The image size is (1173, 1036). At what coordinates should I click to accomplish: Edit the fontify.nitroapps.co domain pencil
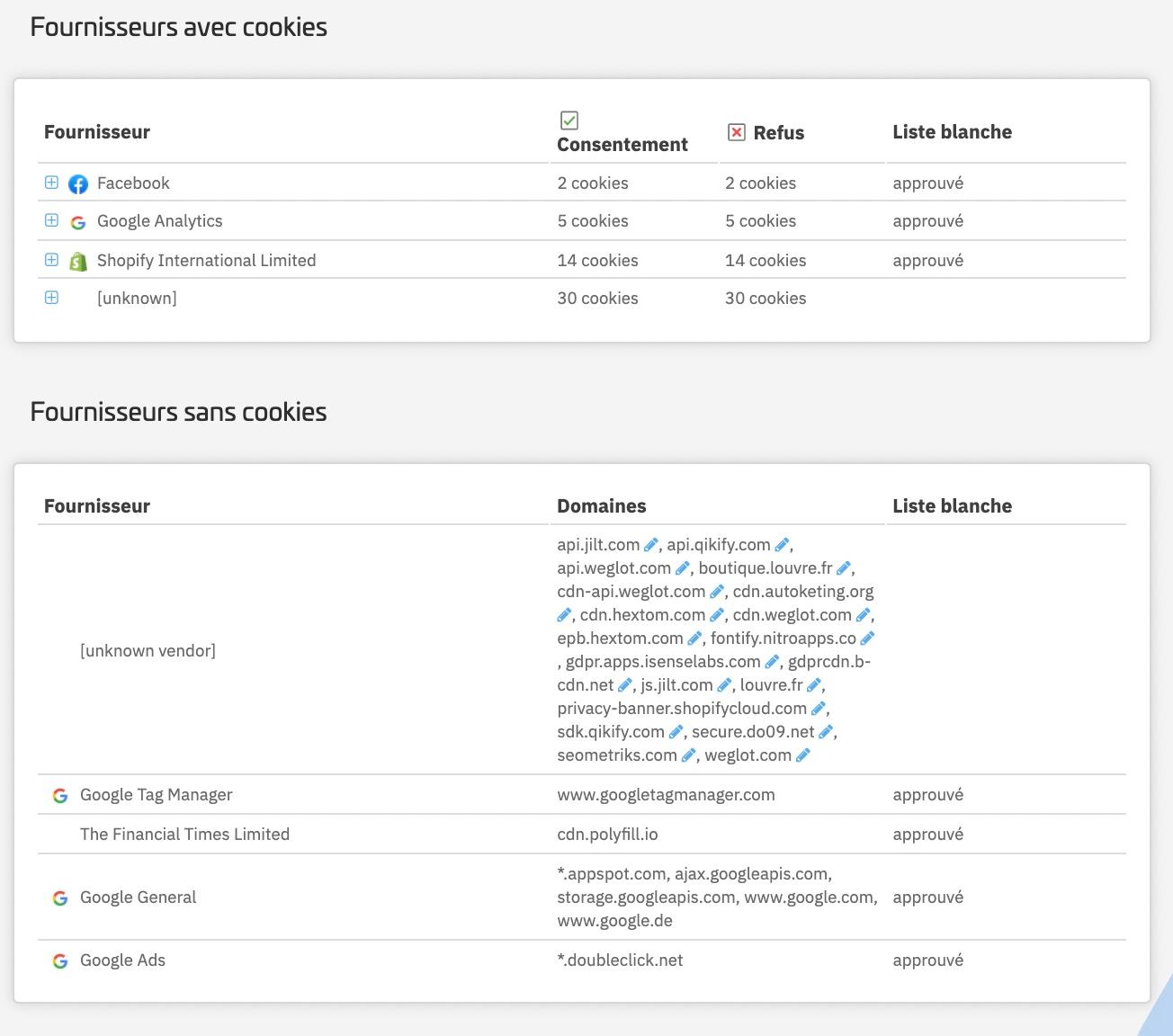pos(867,639)
